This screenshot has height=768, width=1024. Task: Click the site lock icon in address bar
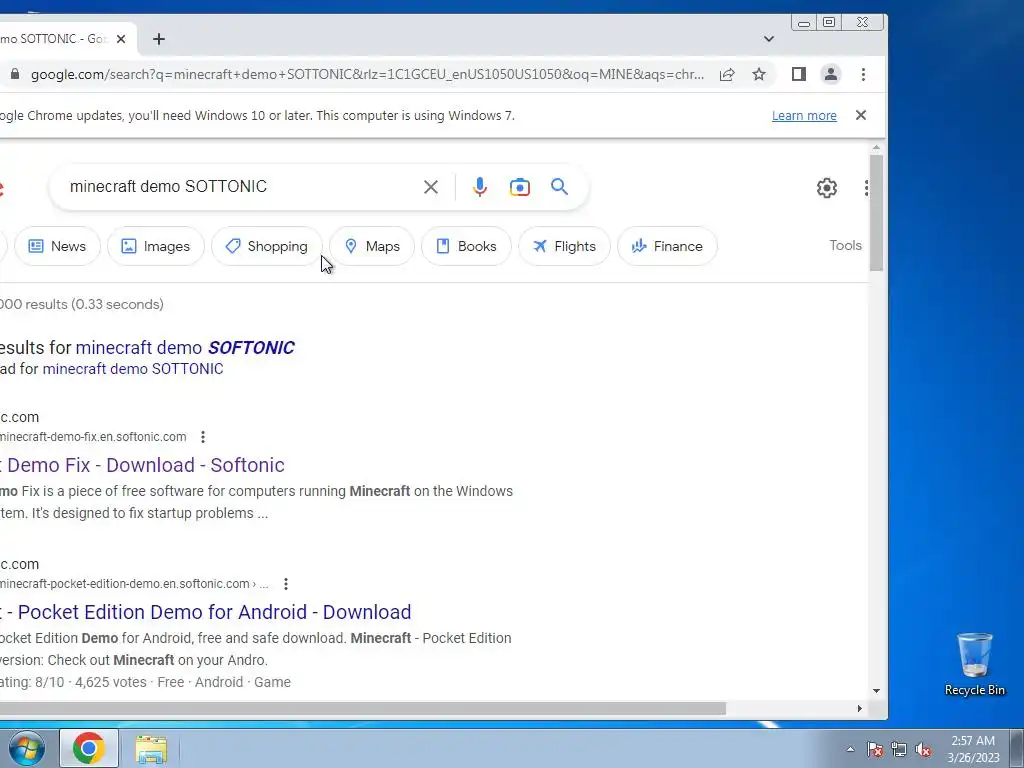pos(14,74)
